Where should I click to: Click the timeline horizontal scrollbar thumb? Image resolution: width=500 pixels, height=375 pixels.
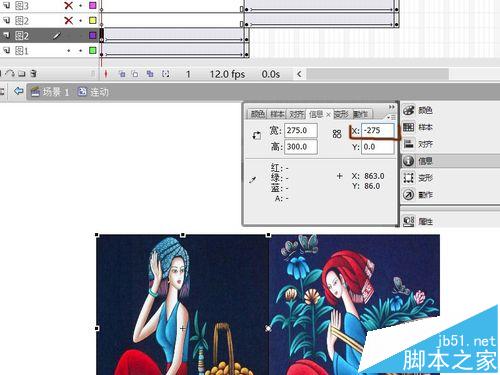point(378,74)
